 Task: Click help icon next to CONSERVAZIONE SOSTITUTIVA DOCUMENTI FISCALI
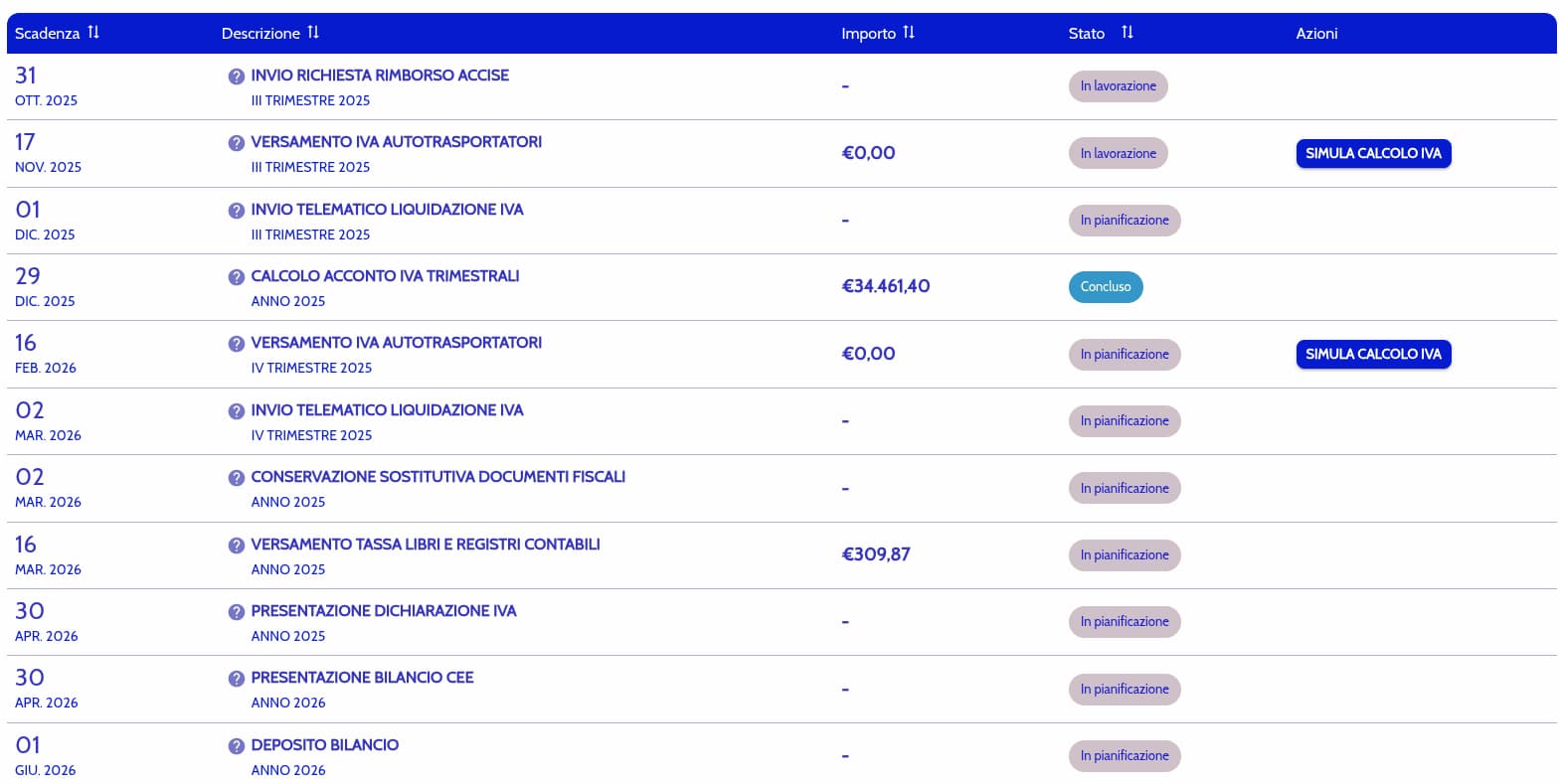(x=236, y=478)
